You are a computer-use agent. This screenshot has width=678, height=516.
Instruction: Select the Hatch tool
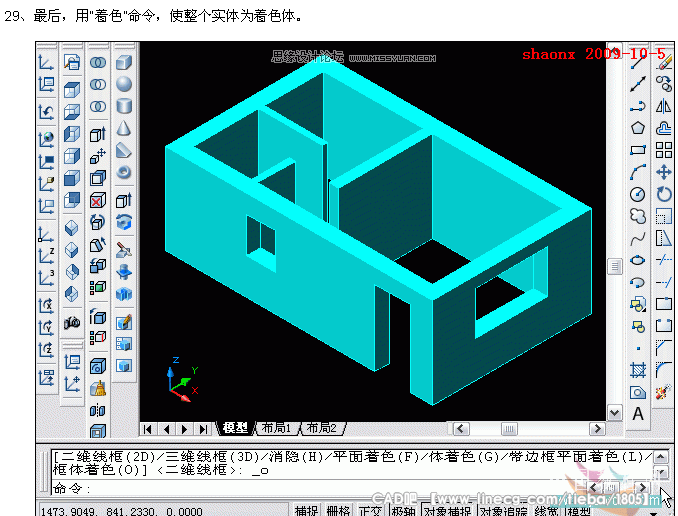tap(638, 370)
